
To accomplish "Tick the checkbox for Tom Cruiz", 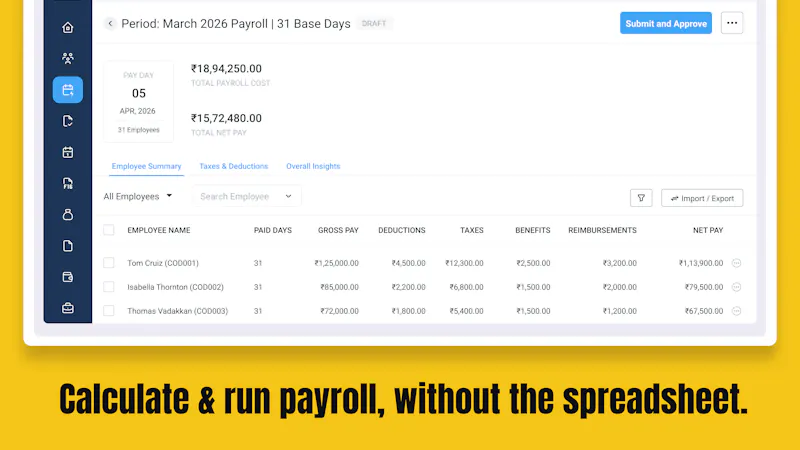I will click(x=109, y=263).
